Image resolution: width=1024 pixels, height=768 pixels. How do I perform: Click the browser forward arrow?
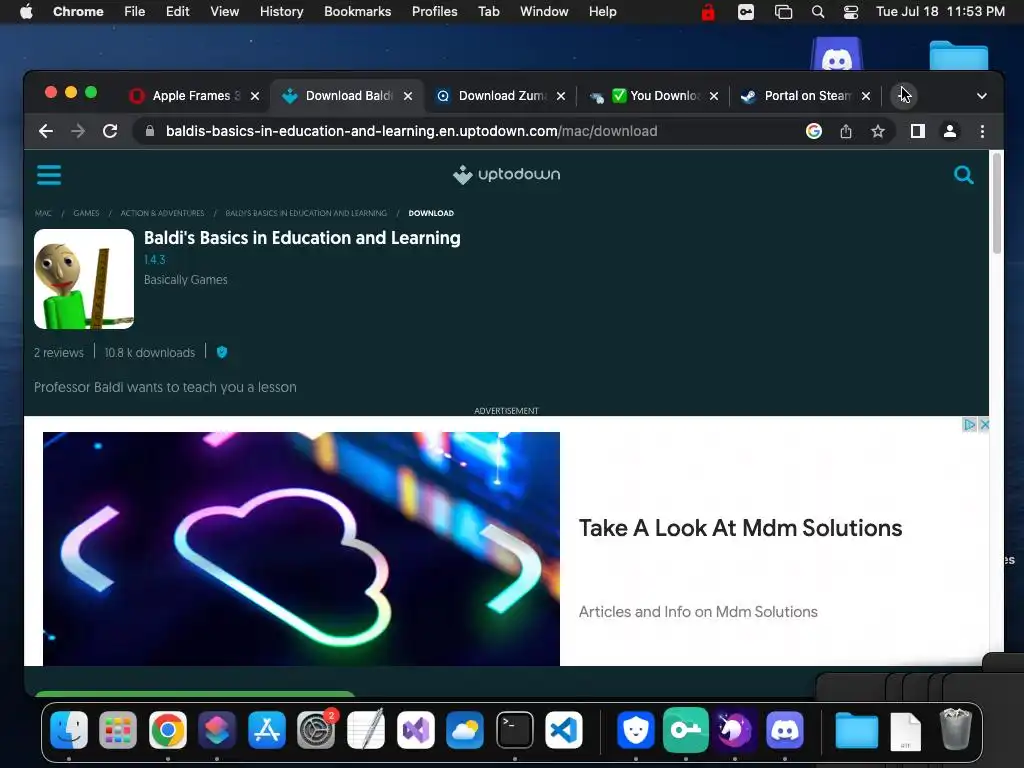pos(78,131)
